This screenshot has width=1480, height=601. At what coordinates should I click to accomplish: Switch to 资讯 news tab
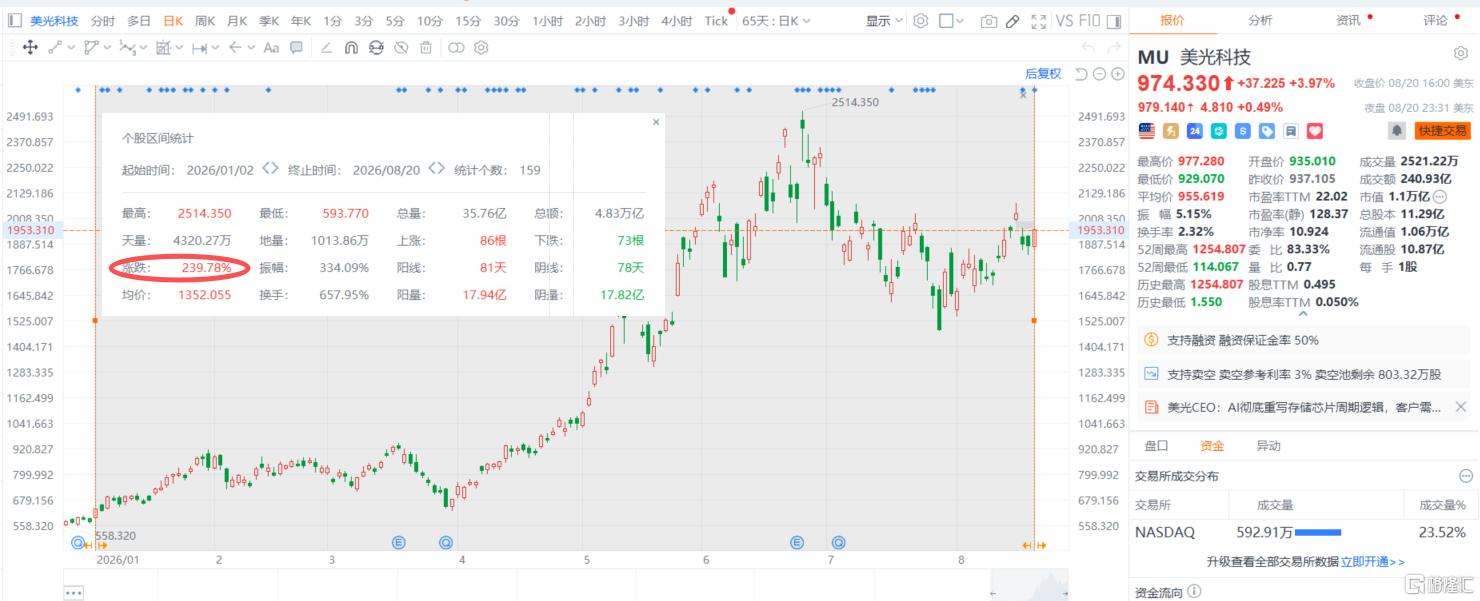coord(1348,20)
